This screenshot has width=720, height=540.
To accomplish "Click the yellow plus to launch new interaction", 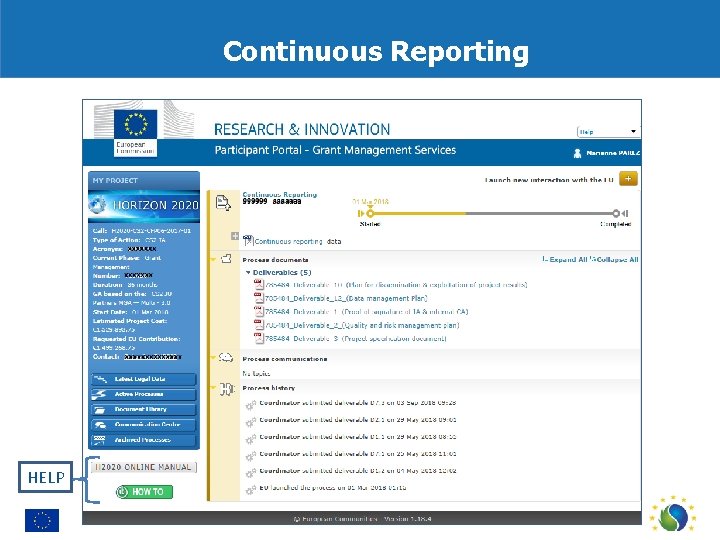I will (628, 179).
